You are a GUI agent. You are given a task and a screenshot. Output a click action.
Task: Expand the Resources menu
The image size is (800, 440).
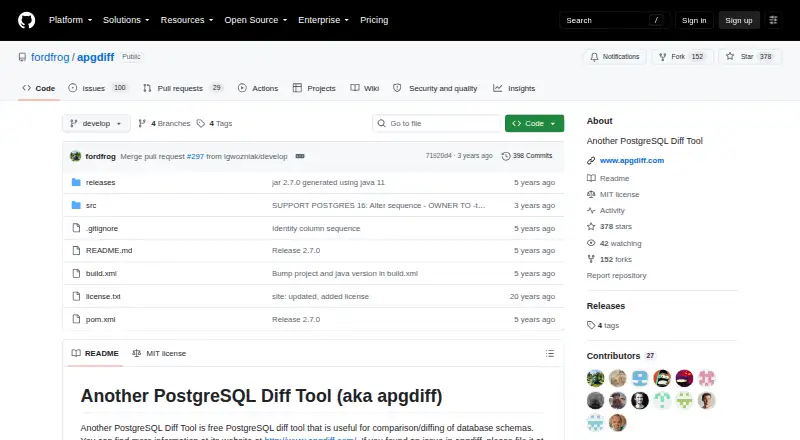pos(187,20)
